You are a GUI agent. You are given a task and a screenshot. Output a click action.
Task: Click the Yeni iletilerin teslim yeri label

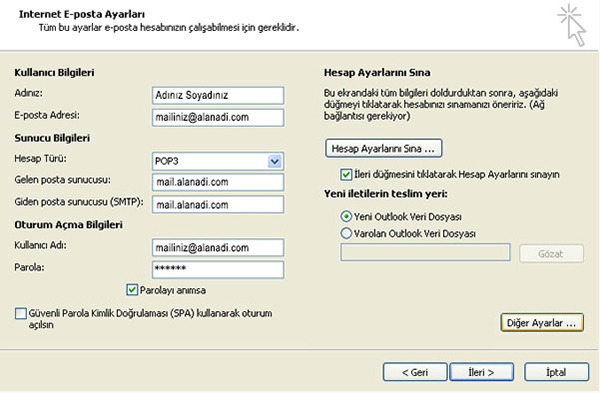386,194
